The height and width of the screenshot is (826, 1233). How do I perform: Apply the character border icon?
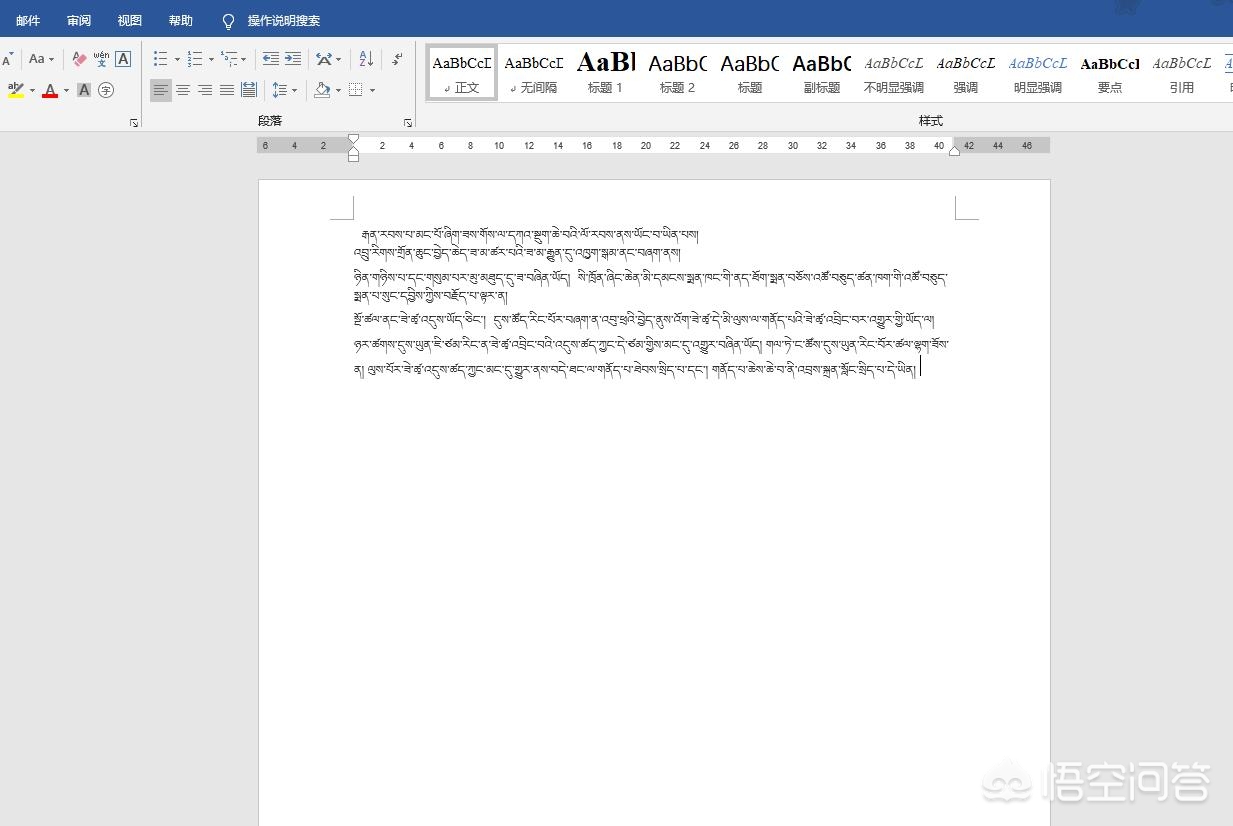(123, 59)
